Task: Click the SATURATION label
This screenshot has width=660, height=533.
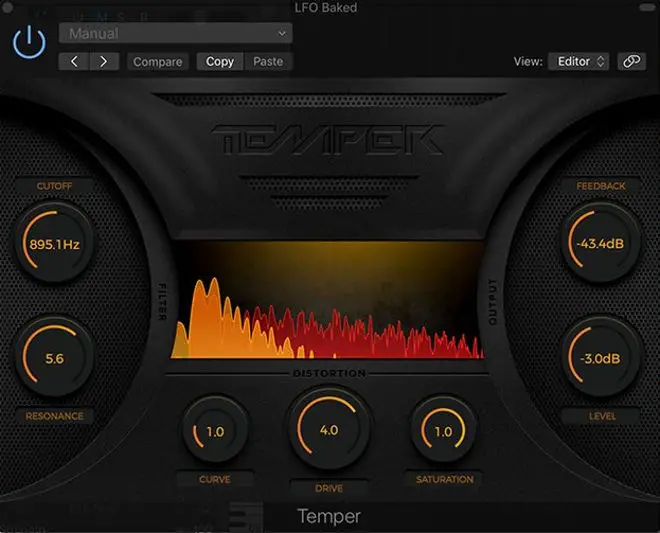Action: [444, 479]
